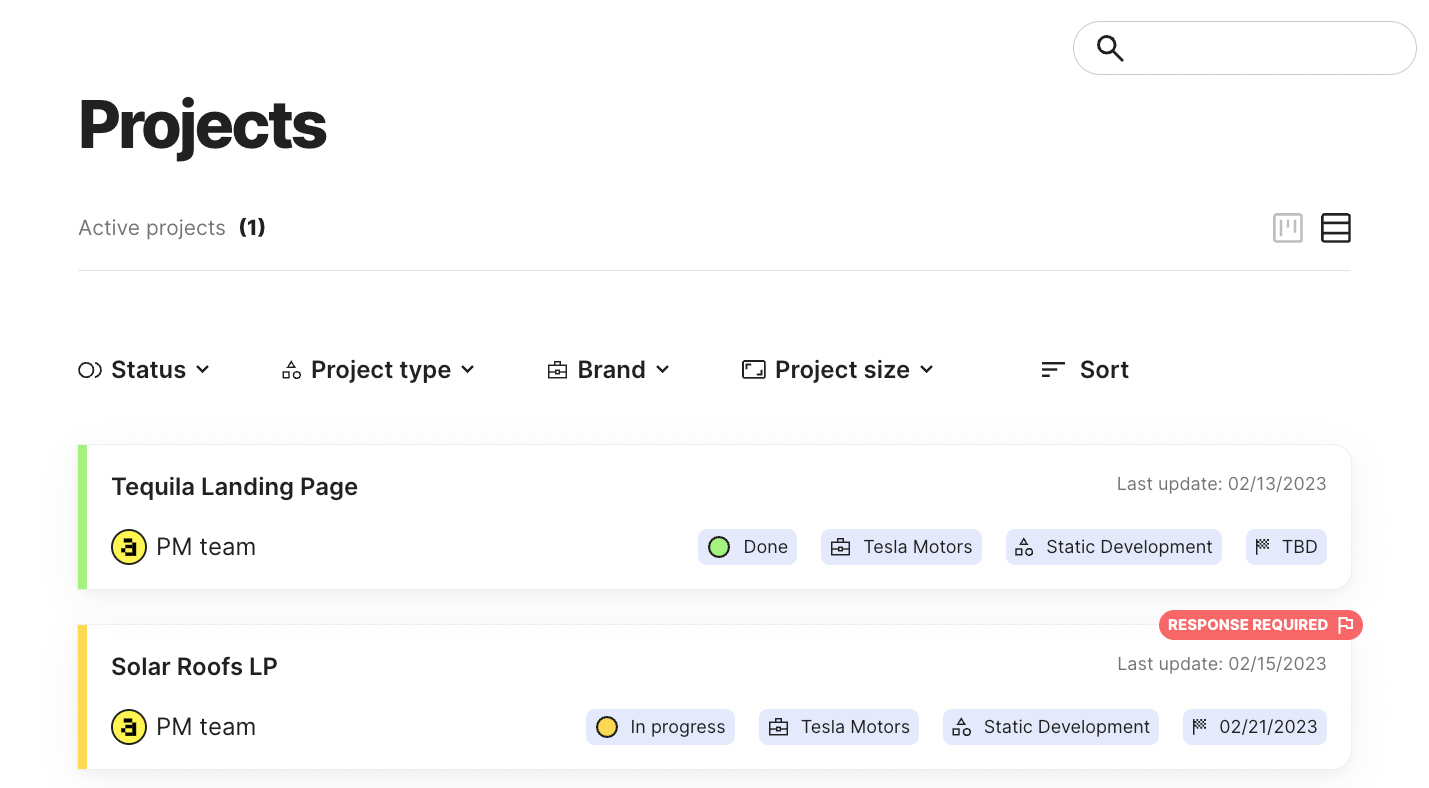Click briefcase icon in Tequila's Tesla Motors tag
This screenshot has width=1429, height=788.
click(840, 547)
